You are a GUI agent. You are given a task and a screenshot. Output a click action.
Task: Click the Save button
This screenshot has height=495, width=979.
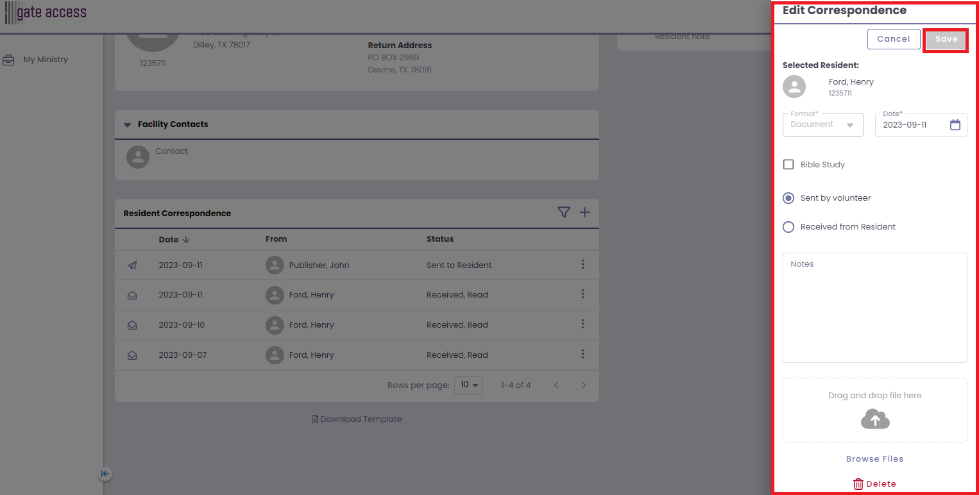pyautogui.click(x=946, y=39)
